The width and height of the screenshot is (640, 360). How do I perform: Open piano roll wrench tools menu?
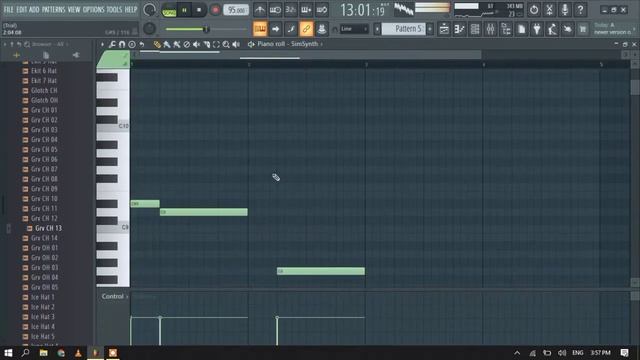pos(112,44)
